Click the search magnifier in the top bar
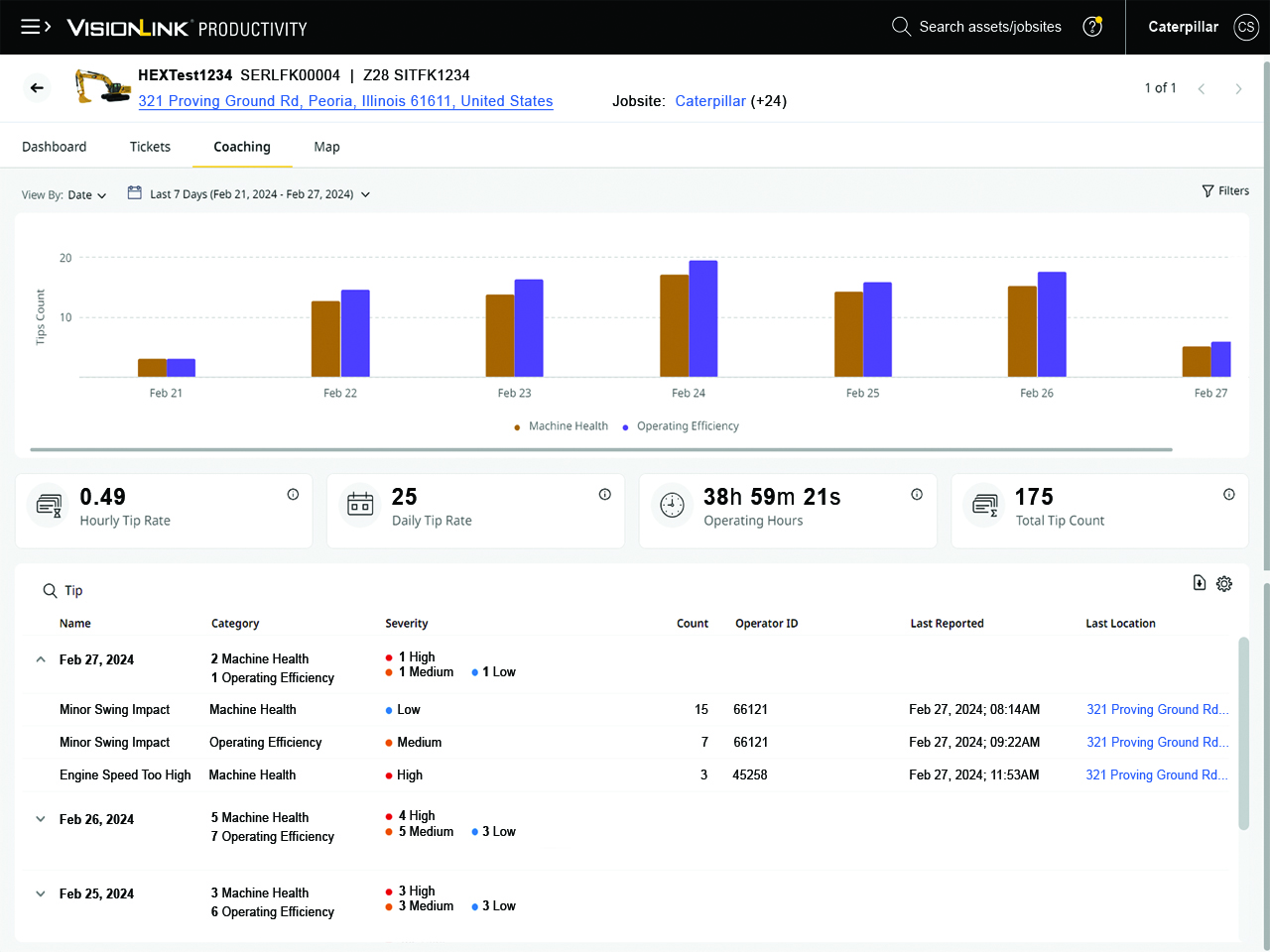 [x=901, y=27]
